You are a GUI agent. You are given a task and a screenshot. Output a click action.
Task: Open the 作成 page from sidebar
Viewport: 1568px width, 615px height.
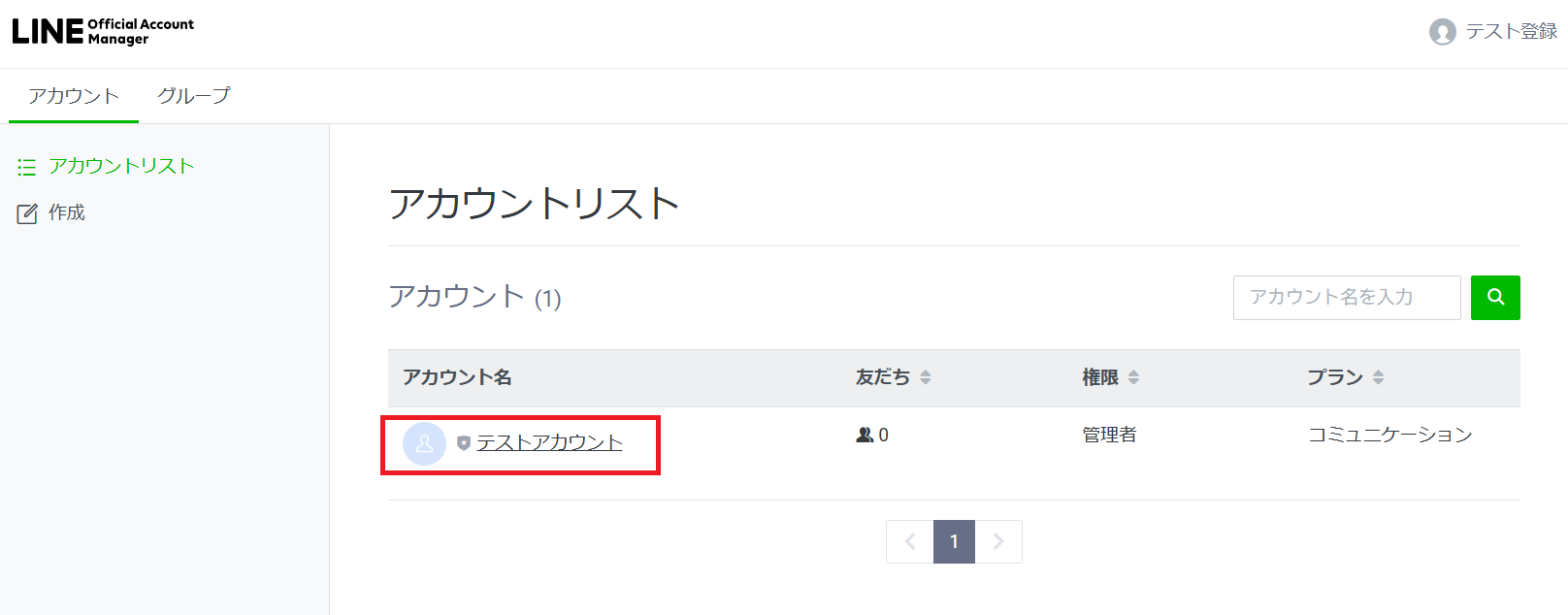point(67,212)
